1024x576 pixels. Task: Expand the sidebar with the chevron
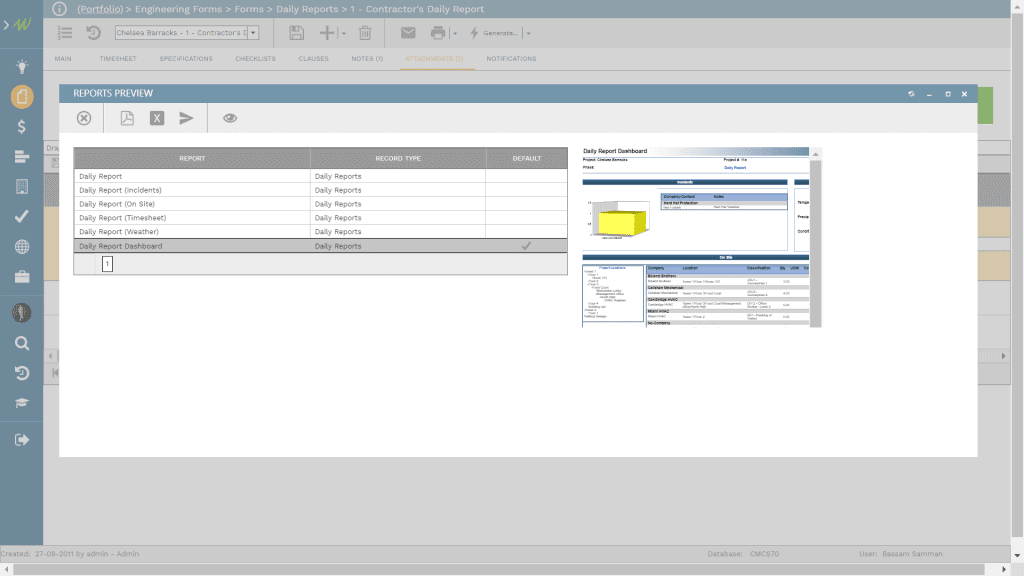click(x=6, y=25)
